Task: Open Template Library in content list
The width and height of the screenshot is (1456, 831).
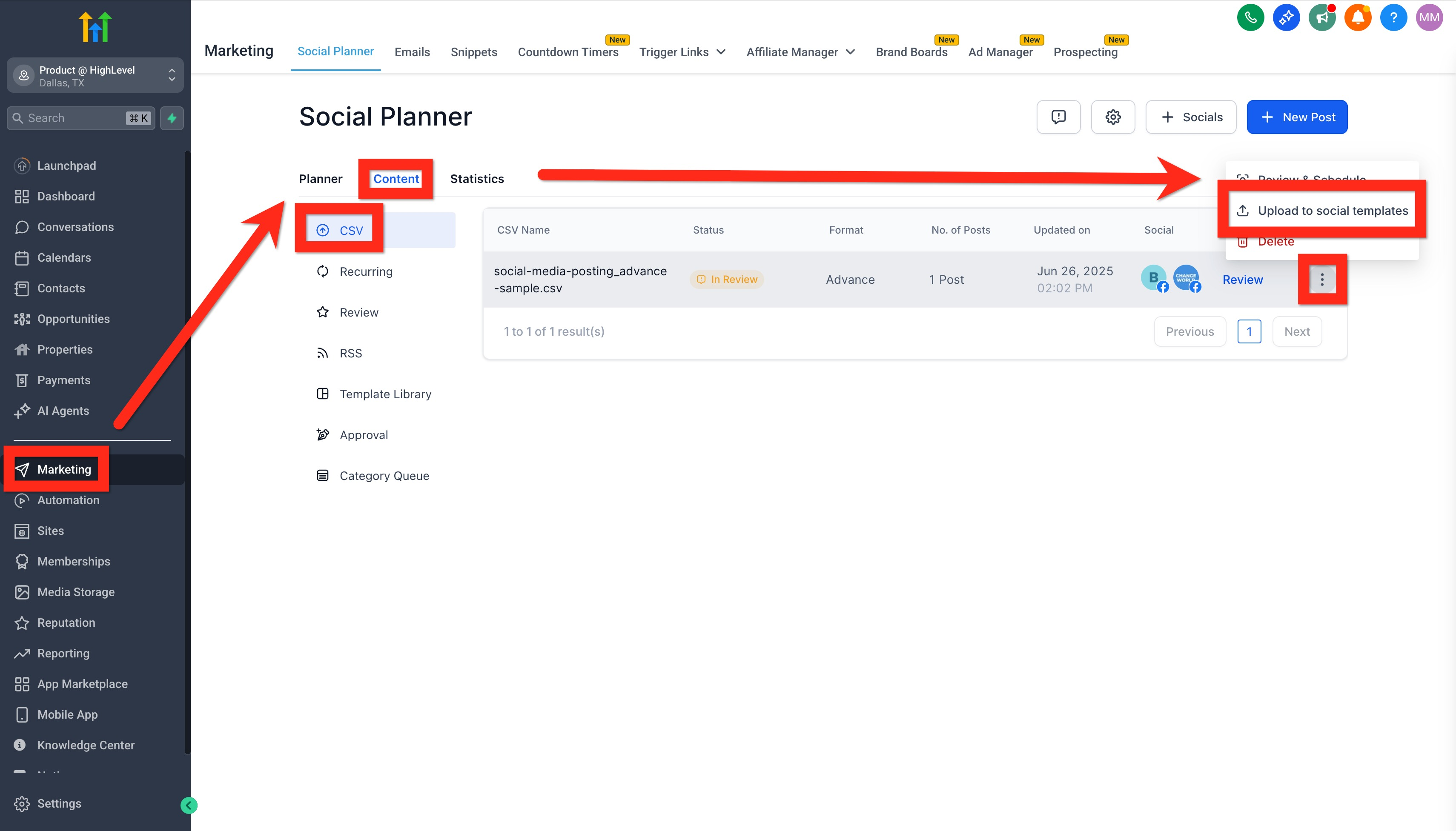Action: [385, 394]
